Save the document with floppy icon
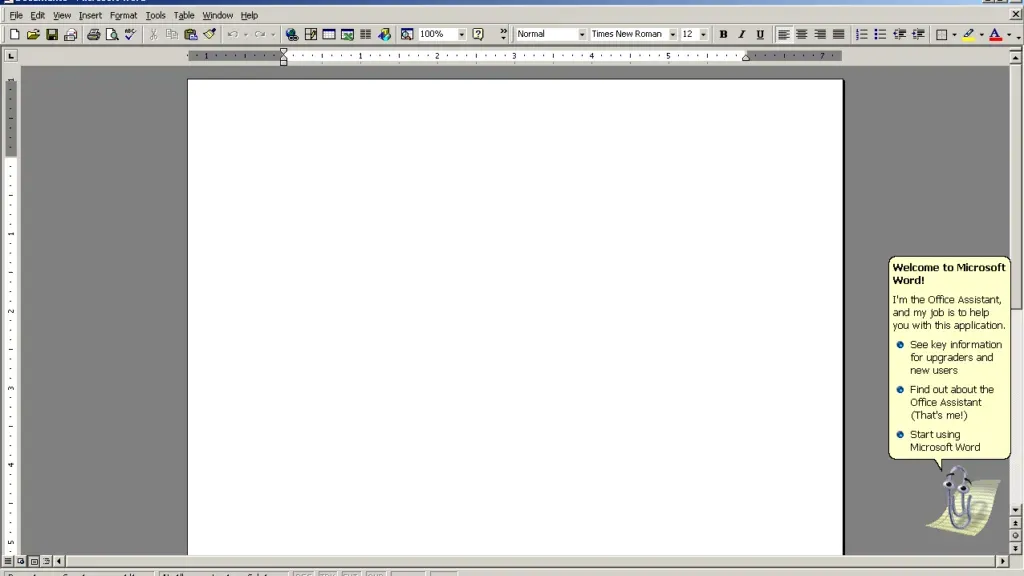This screenshot has width=1024, height=576. click(x=52, y=35)
